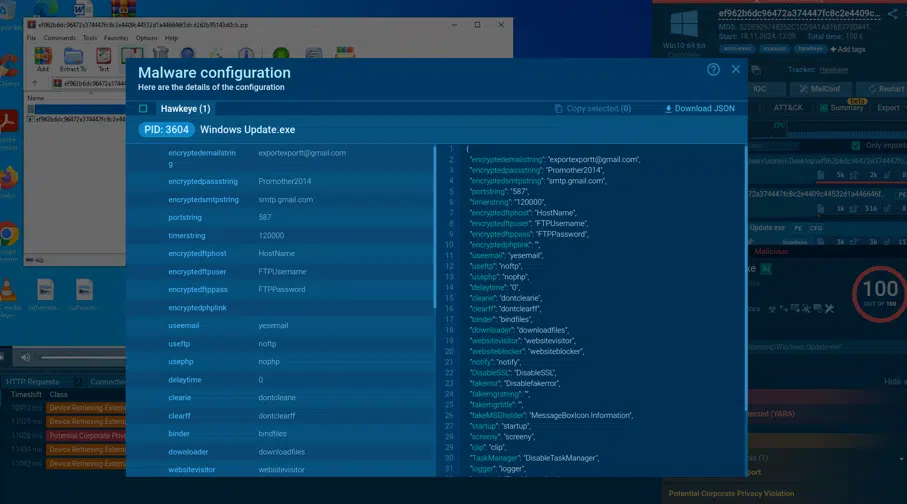Screen dimensions: 907x504
Task: Close the Malware configuration dialog
Action: (736, 69)
